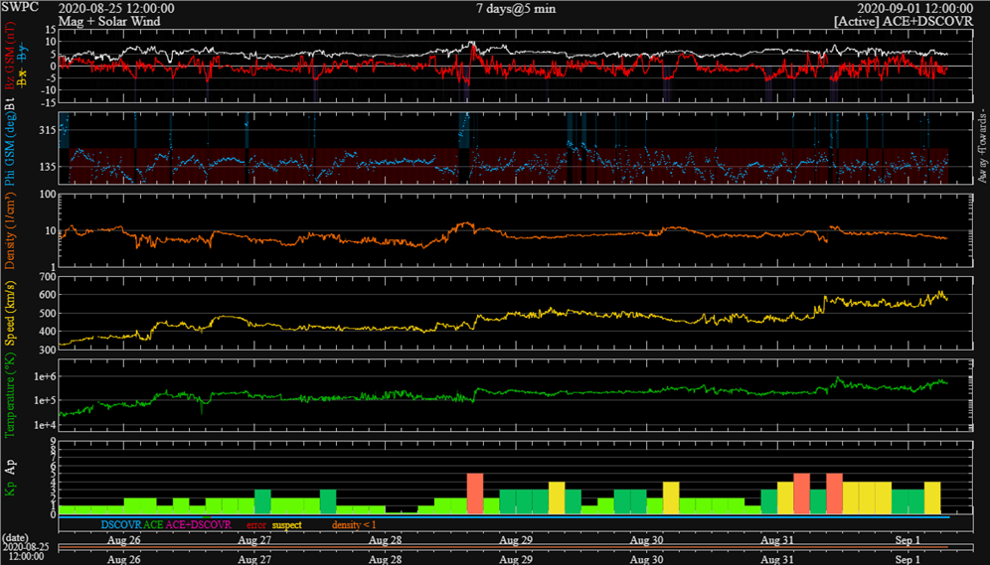The image size is (990, 565).
Task: Click the yellow 'Bx' series label
Action: 23,78
